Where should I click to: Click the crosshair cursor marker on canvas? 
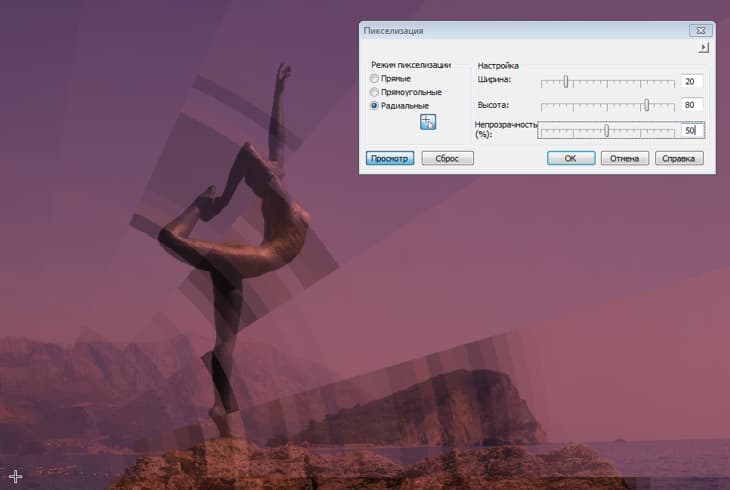[x=15, y=476]
